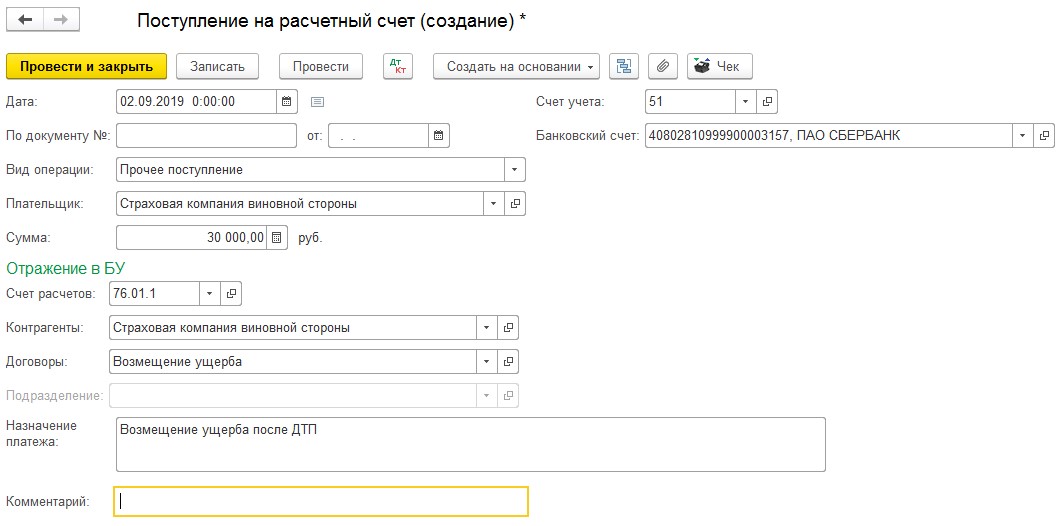This screenshot has width=1061, height=526.
Task: Open the Банковский счет record icon
Action: (x=1044, y=136)
